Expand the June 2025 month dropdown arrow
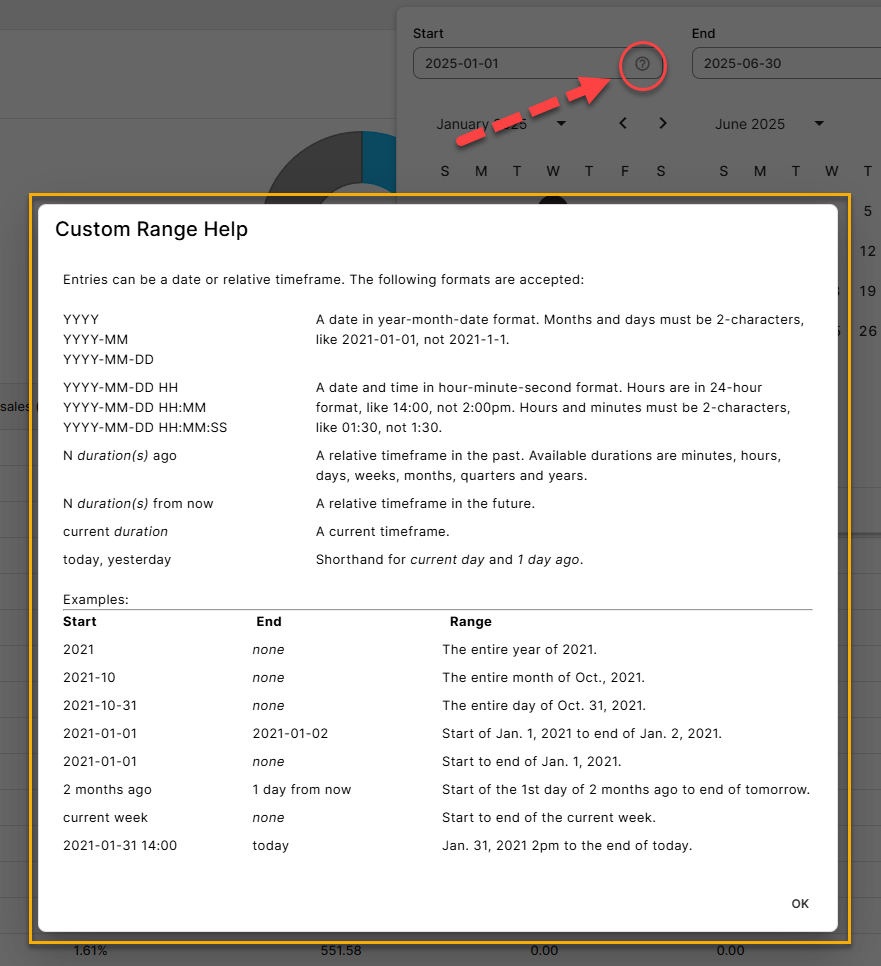 (x=819, y=124)
